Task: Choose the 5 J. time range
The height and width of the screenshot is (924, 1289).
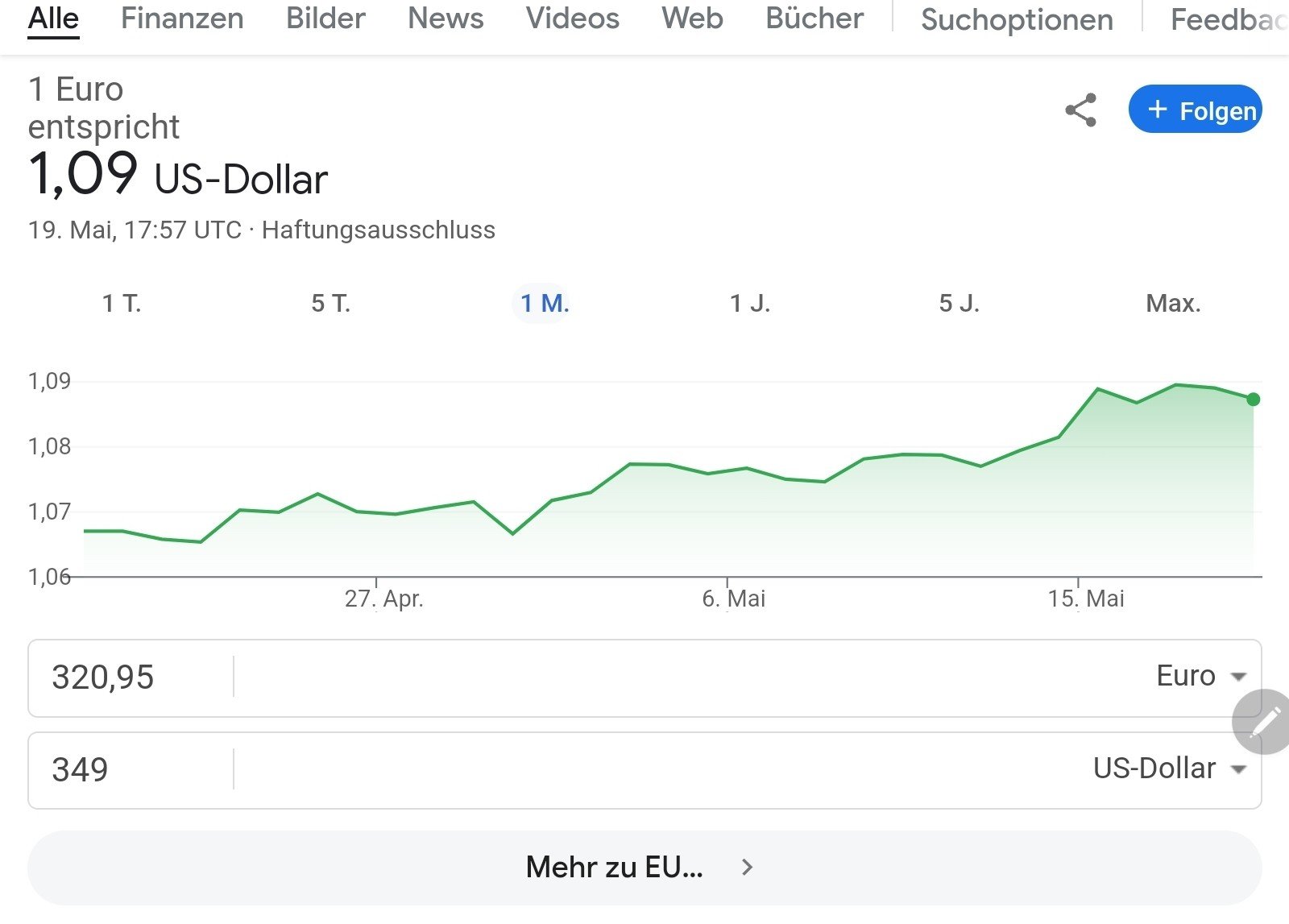Action: [x=959, y=304]
